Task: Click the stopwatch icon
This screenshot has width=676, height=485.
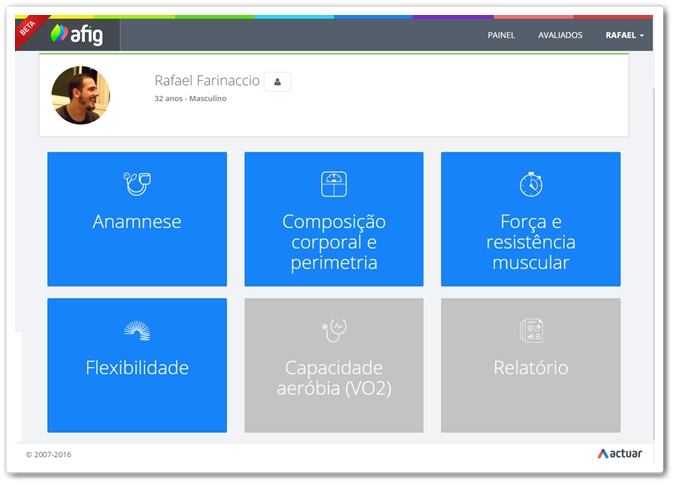Action: pos(531,185)
